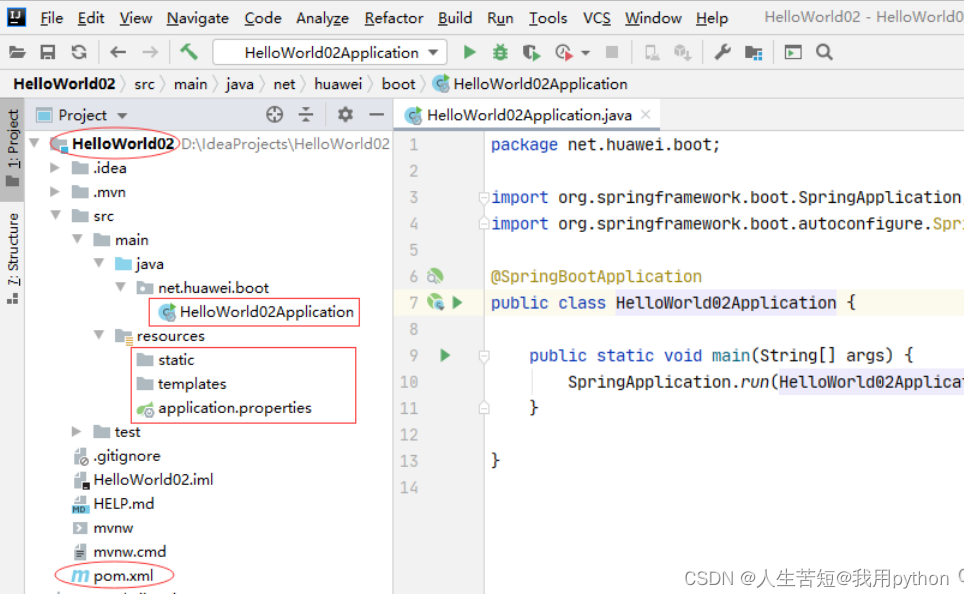Expand the .mvn folder
Viewport: 964px width, 598px height.
[x=55, y=192]
